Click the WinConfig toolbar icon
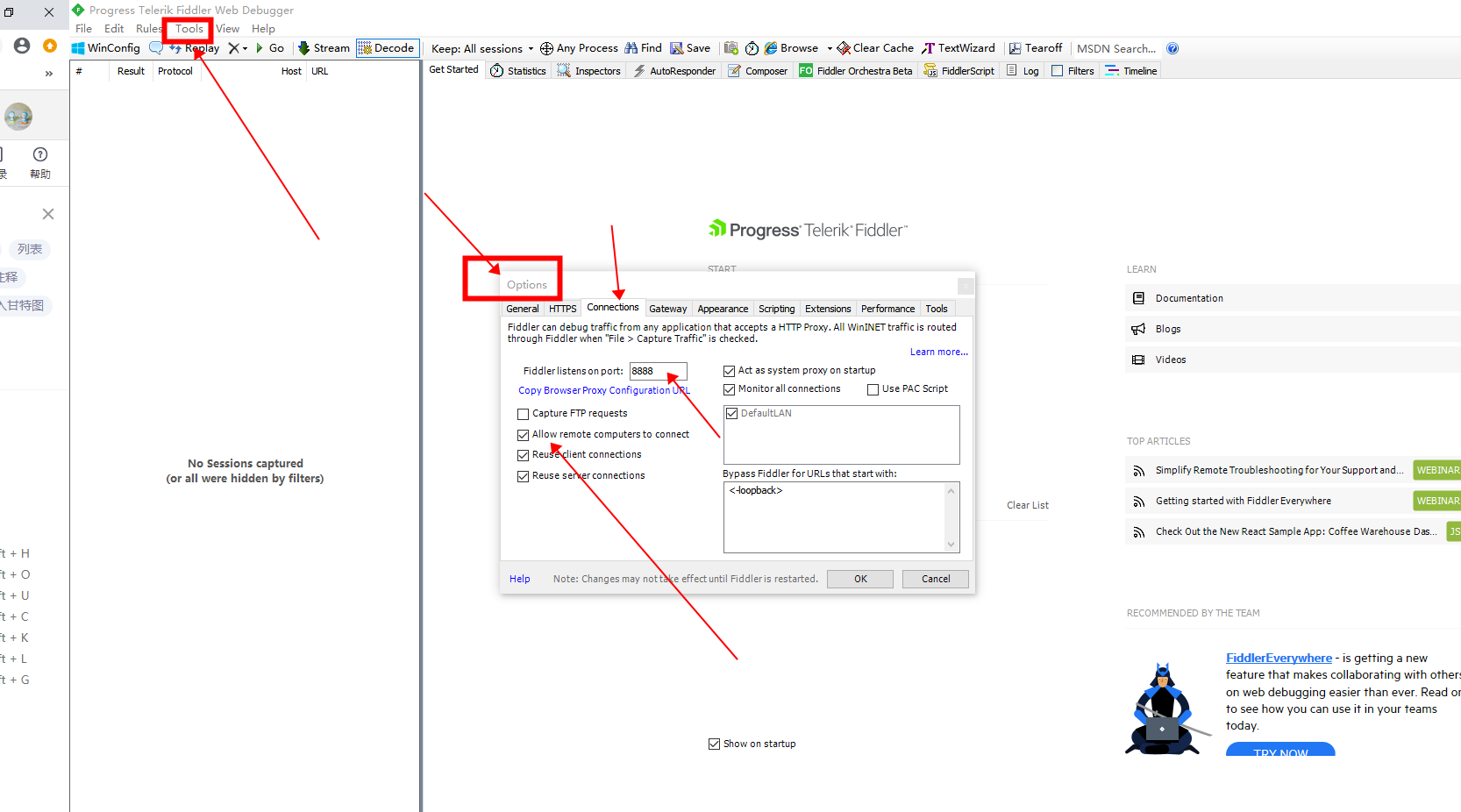 coord(105,48)
